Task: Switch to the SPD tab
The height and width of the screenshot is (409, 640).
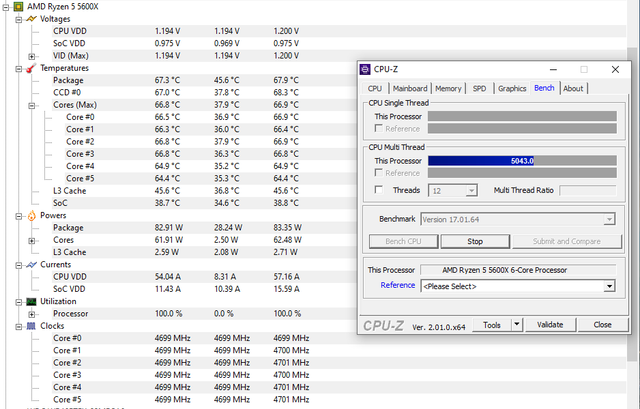Action: [479, 89]
